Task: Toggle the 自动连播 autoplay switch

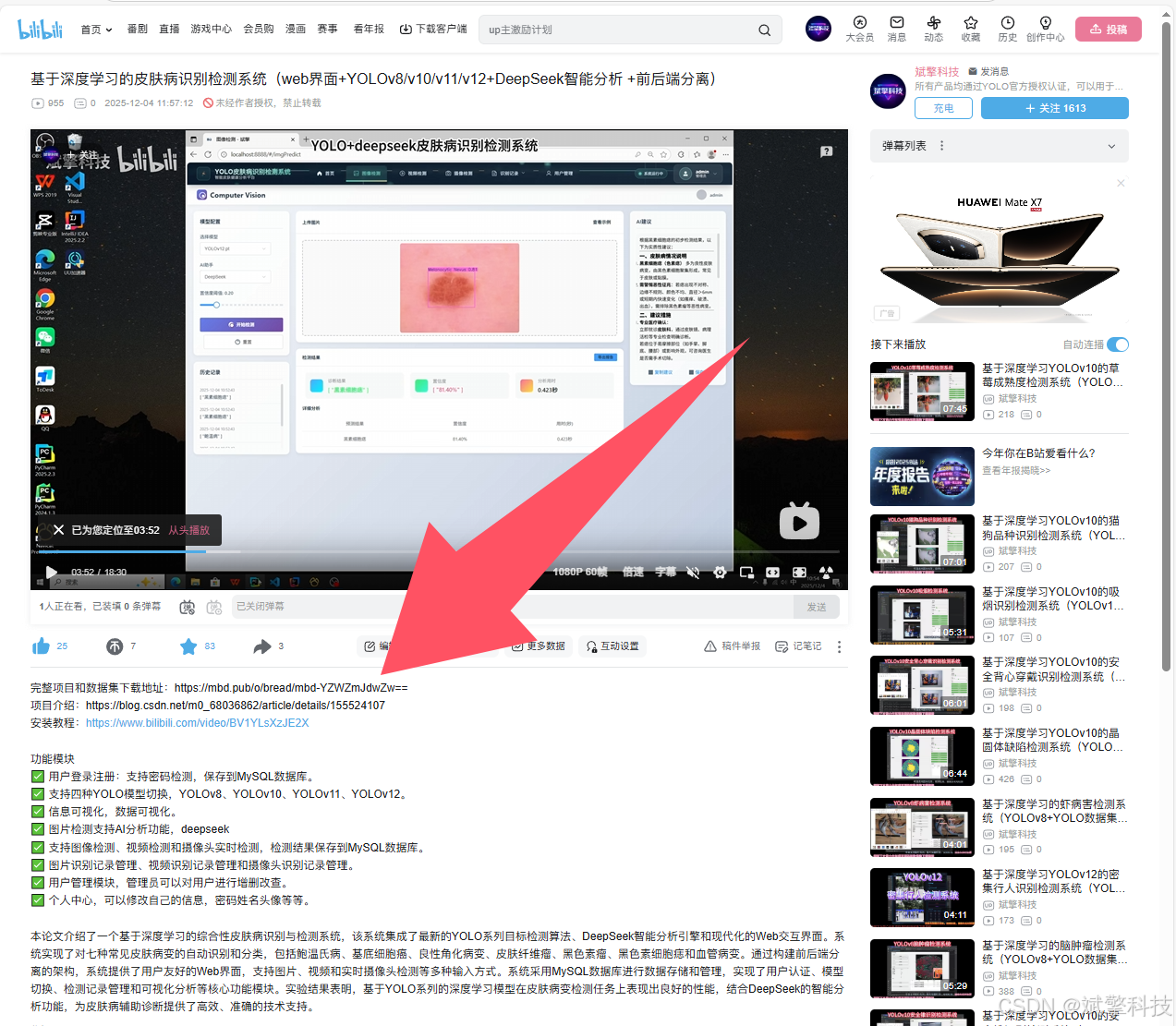Action: click(x=1118, y=344)
